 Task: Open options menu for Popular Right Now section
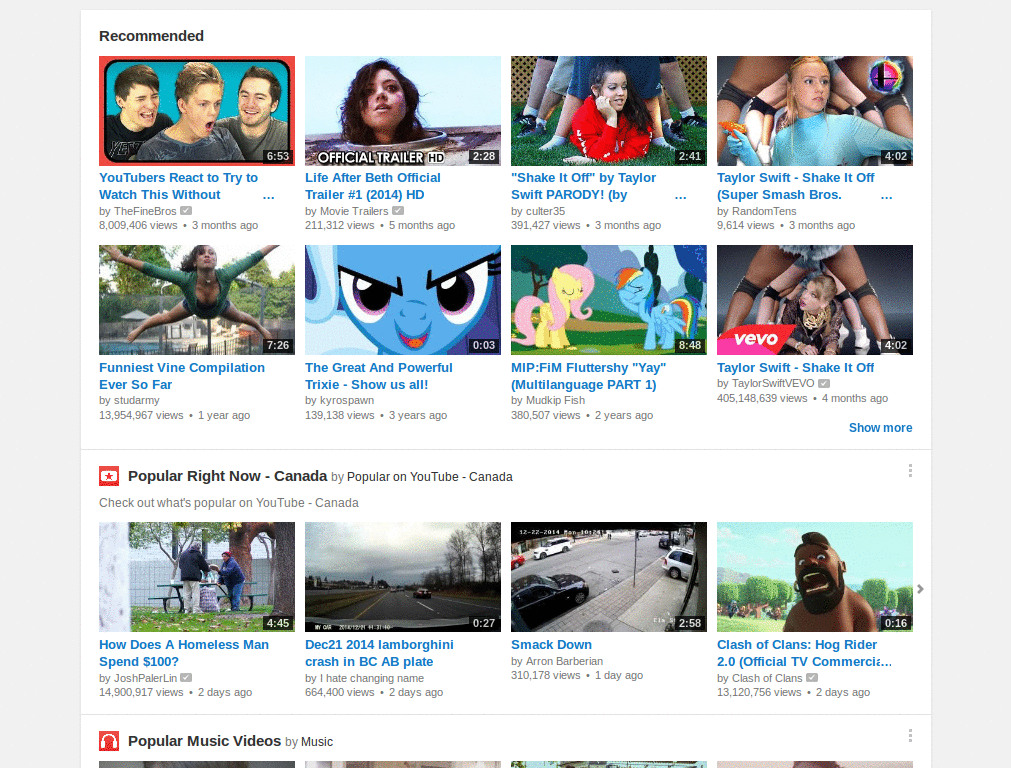pos(910,471)
